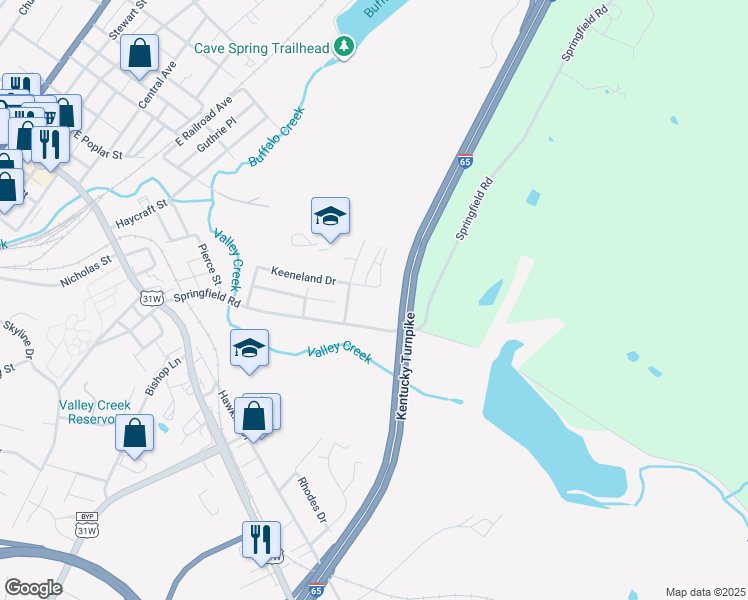Select the restaurant pin near E Poplar St
This screenshot has height=600, width=748.
point(50,148)
